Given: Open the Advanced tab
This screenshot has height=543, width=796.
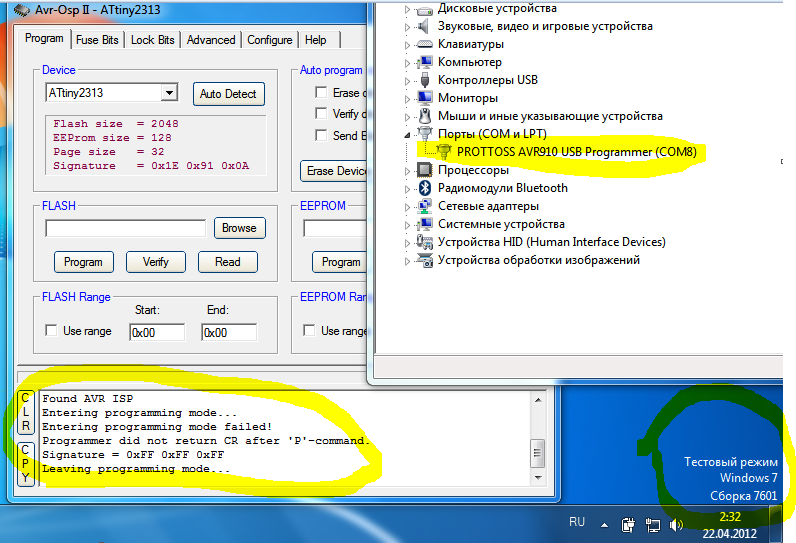Looking at the screenshot, I should tap(211, 40).
